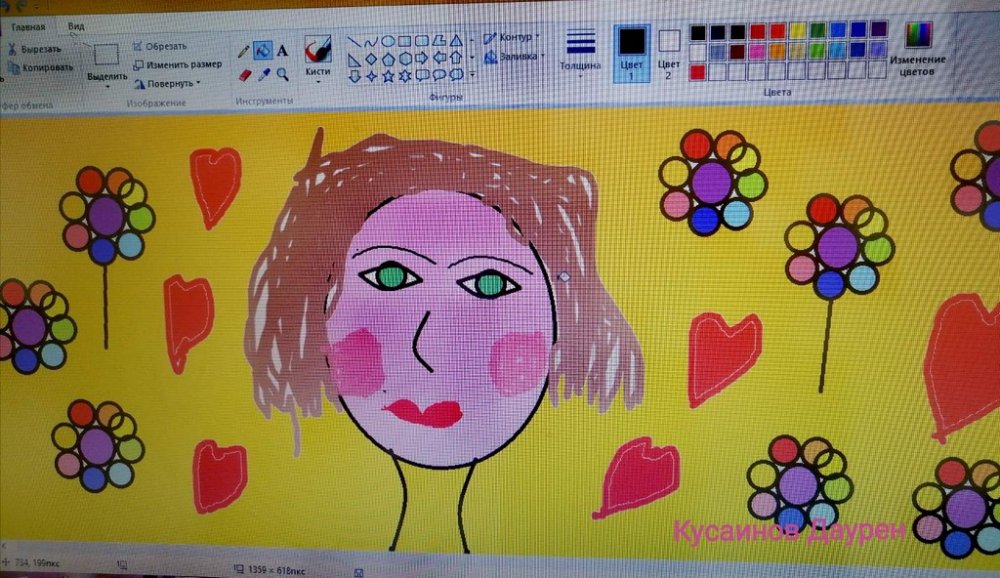Viewport: 1000px width, 578px height.
Task: Select the Magnifier tool
Action: (283, 74)
